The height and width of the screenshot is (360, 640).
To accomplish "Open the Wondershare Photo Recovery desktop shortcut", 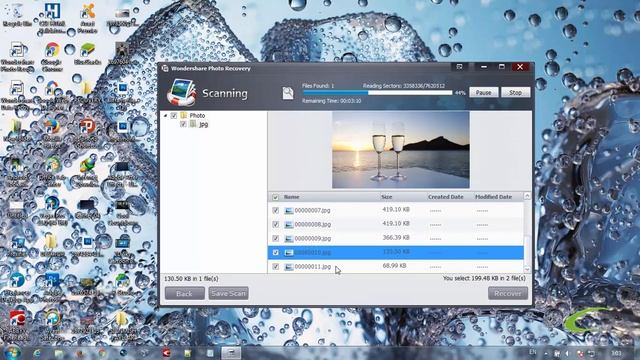I will 17,57.
